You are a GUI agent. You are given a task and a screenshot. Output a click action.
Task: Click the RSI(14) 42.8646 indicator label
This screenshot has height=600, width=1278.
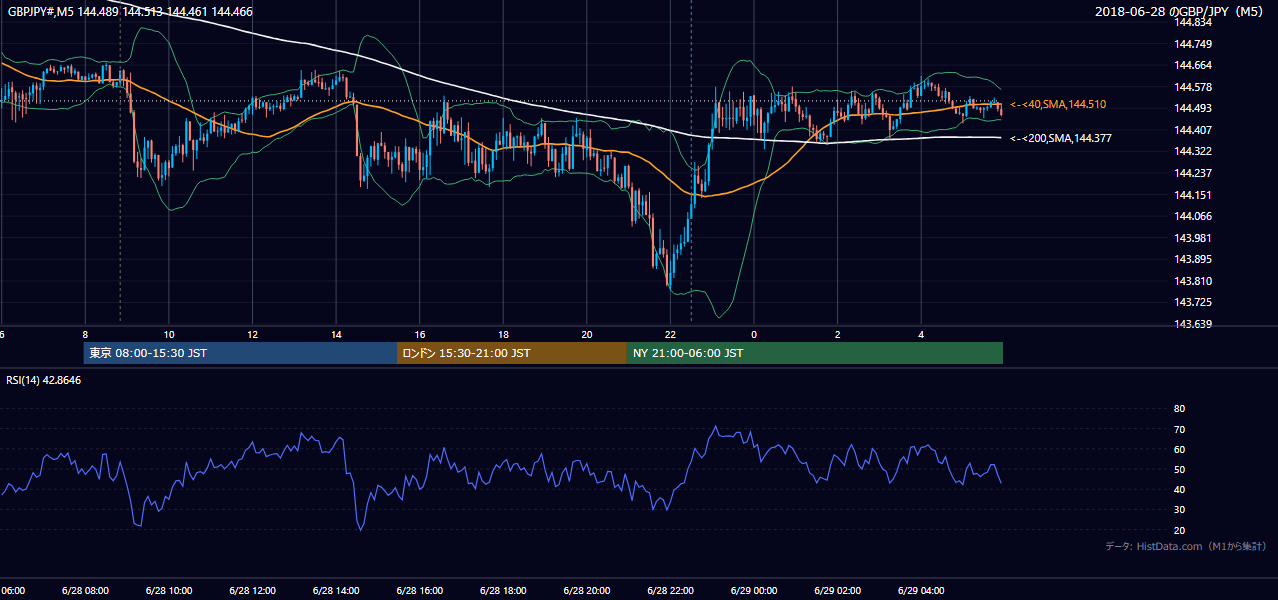44,380
